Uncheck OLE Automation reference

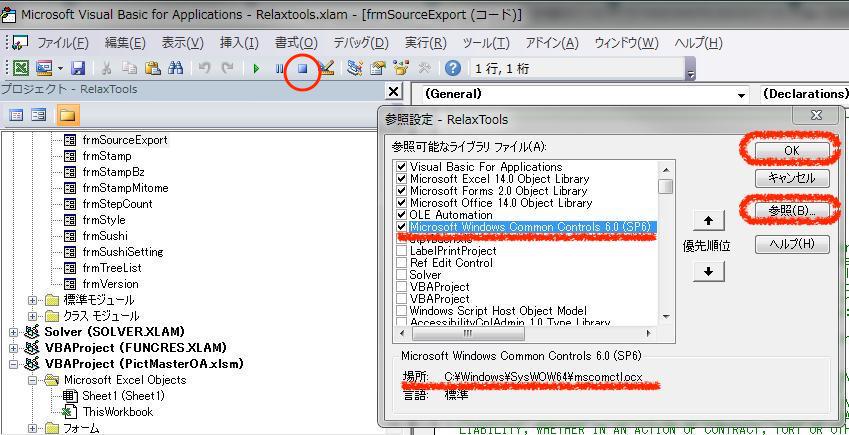pos(401,215)
